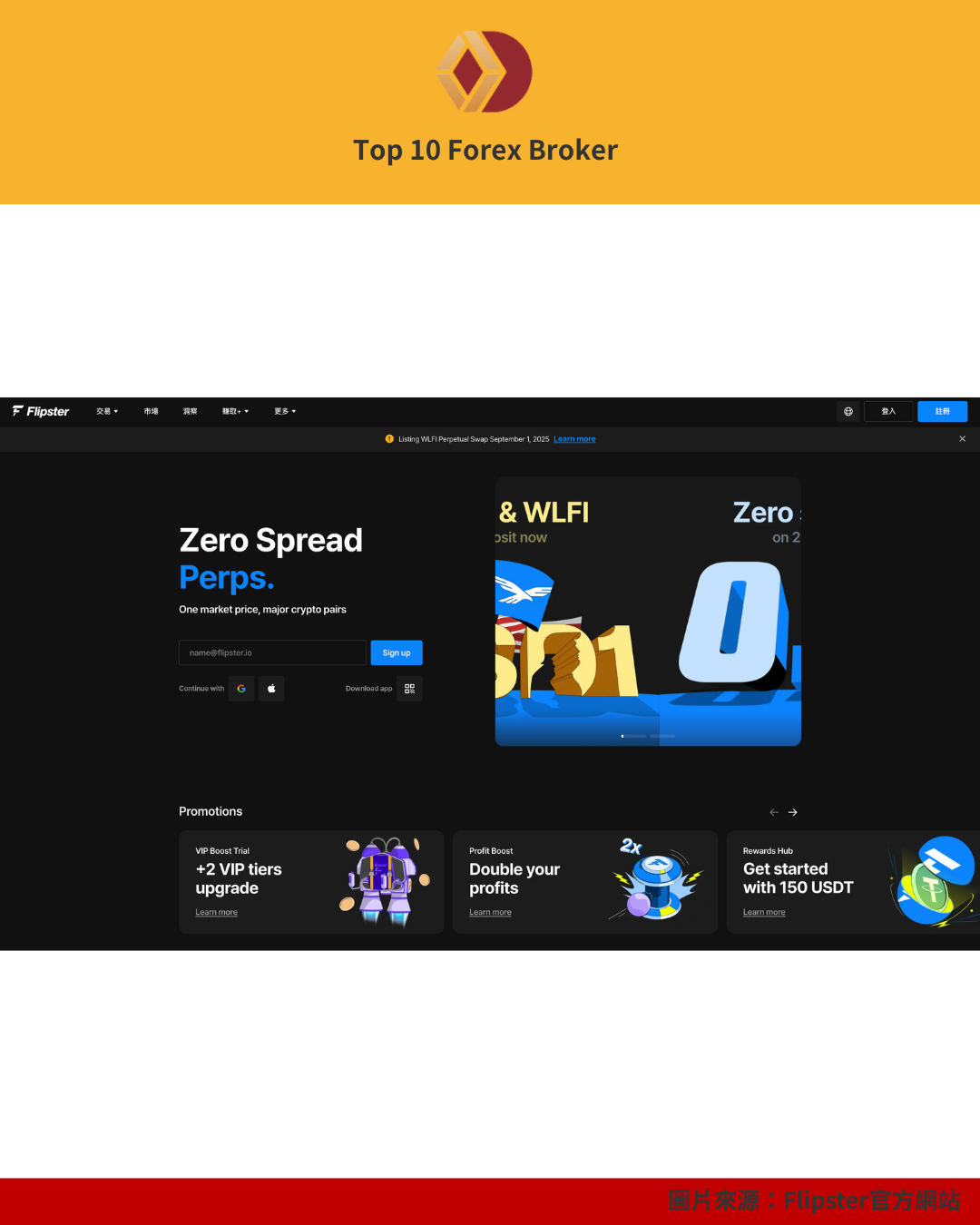This screenshot has height=1225, width=980.
Task: Focus the name@flipster.io email field
Action: coord(272,652)
